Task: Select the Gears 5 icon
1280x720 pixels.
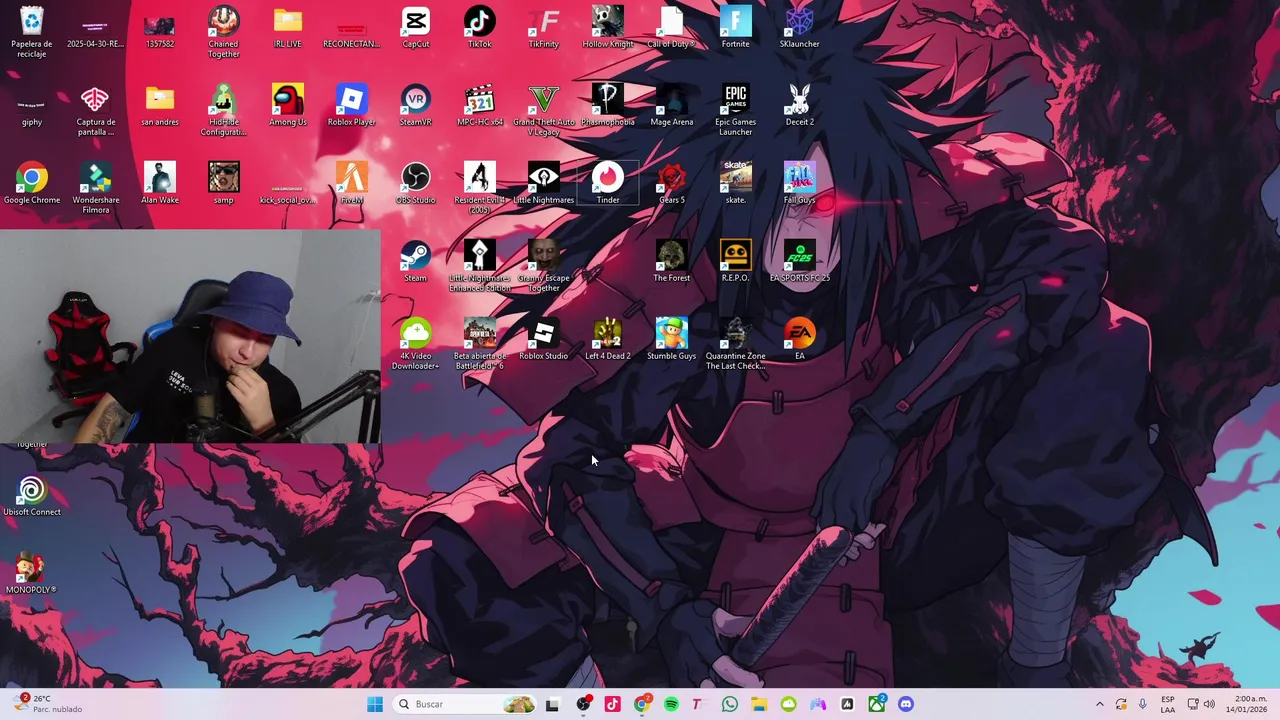Action: pyautogui.click(x=671, y=184)
